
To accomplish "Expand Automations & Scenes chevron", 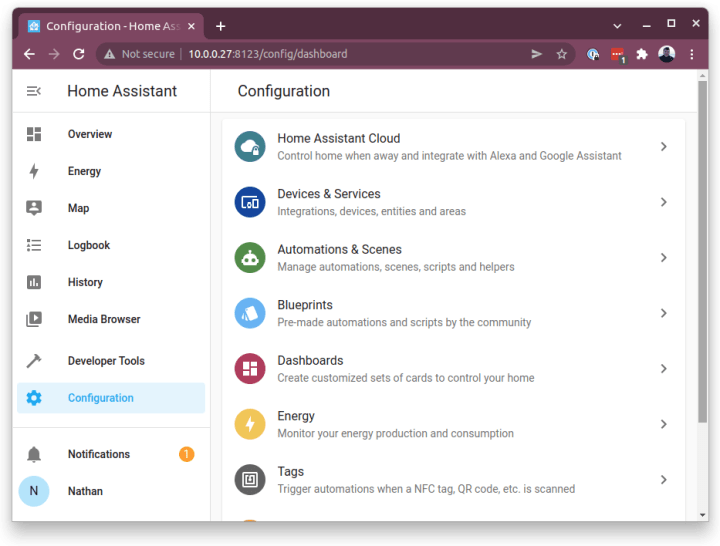I will (x=664, y=258).
